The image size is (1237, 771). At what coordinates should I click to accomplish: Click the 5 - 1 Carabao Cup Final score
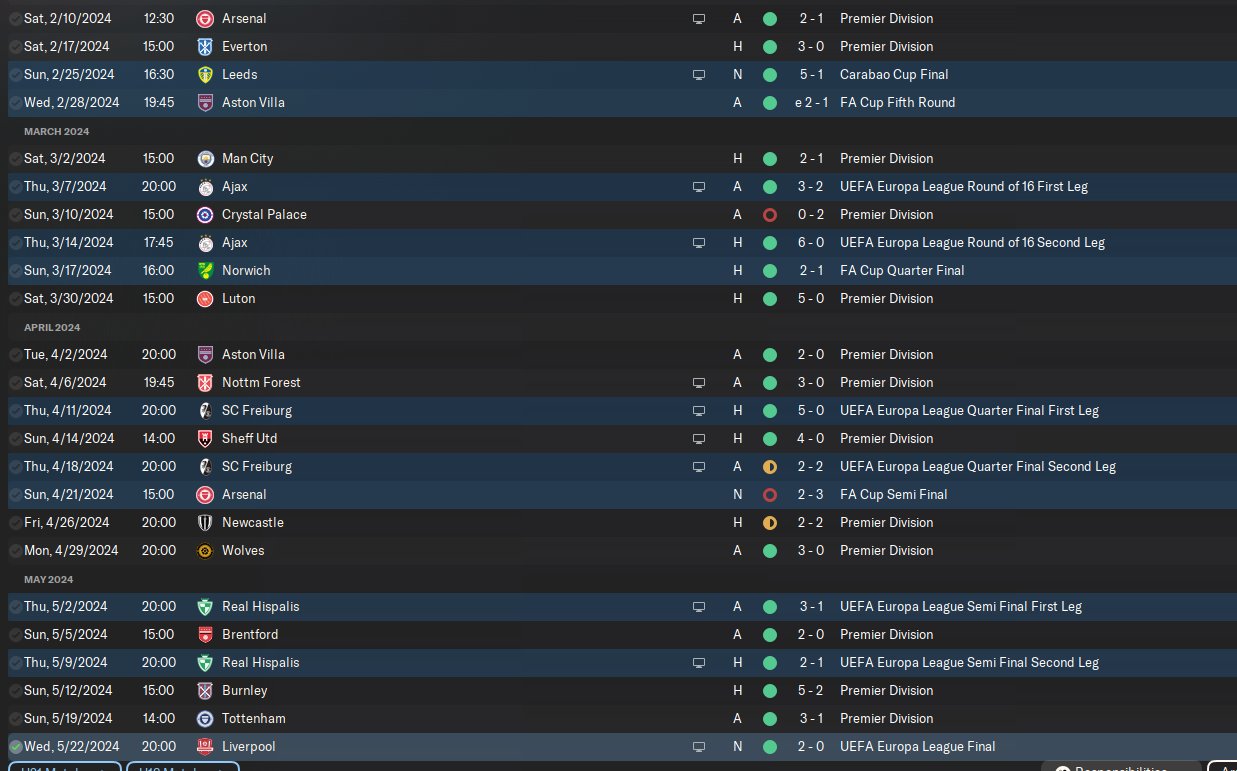point(811,74)
